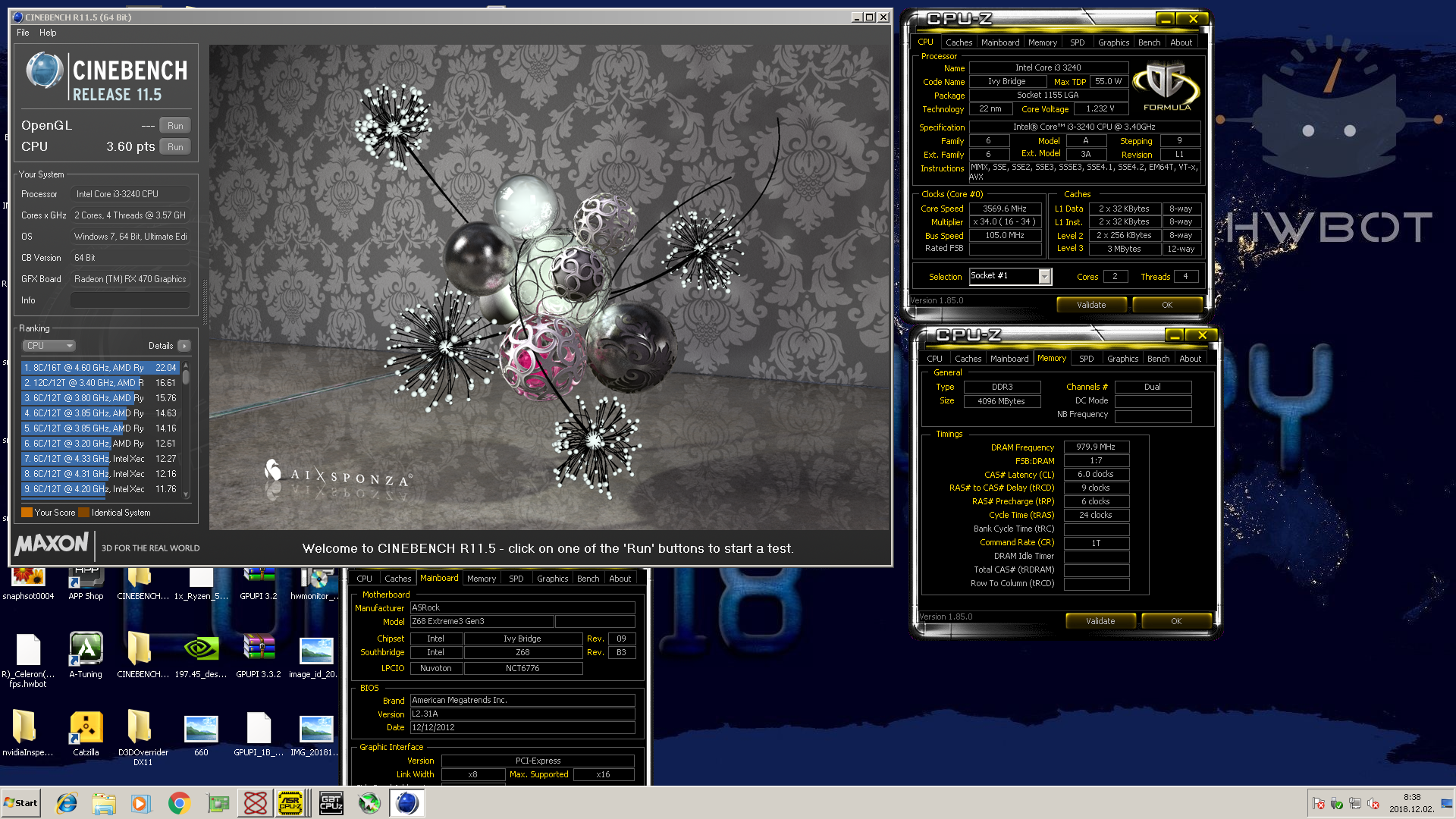Click the red atom-shaped taskbar icon
1456x819 pixels.
point(256,803)
